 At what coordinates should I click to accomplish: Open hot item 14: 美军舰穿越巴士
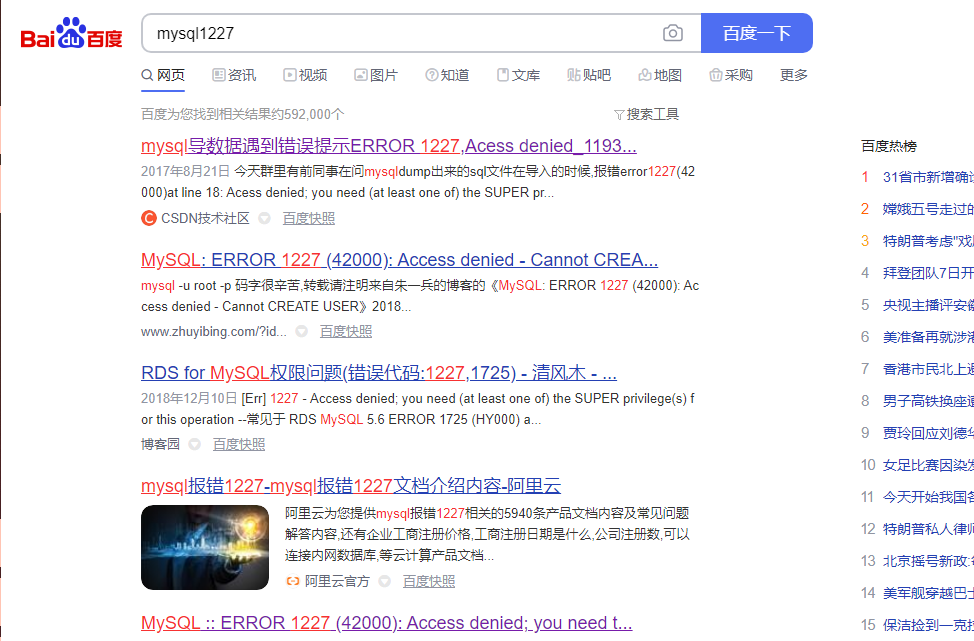(928, 593)
